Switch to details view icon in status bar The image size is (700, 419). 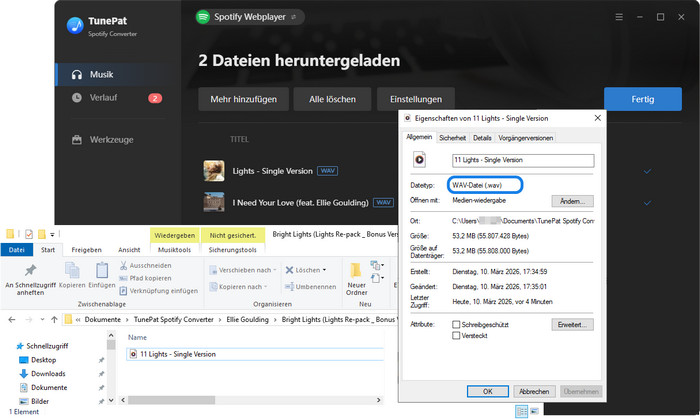coord(521,411)
